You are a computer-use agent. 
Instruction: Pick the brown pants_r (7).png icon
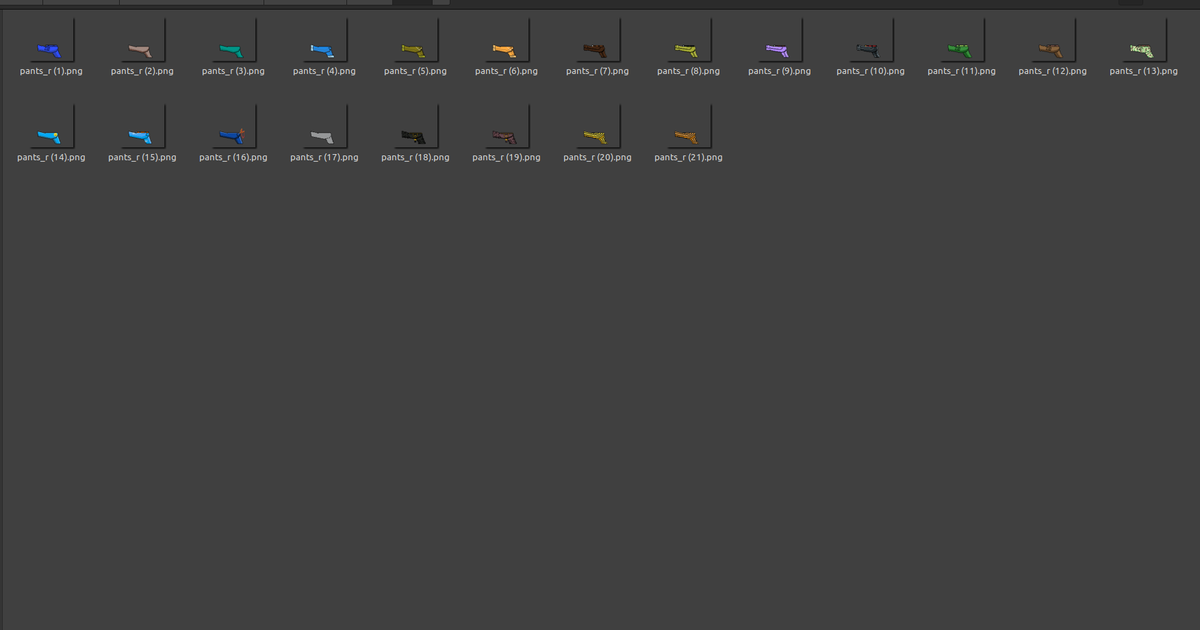click(x=597, y=41)
